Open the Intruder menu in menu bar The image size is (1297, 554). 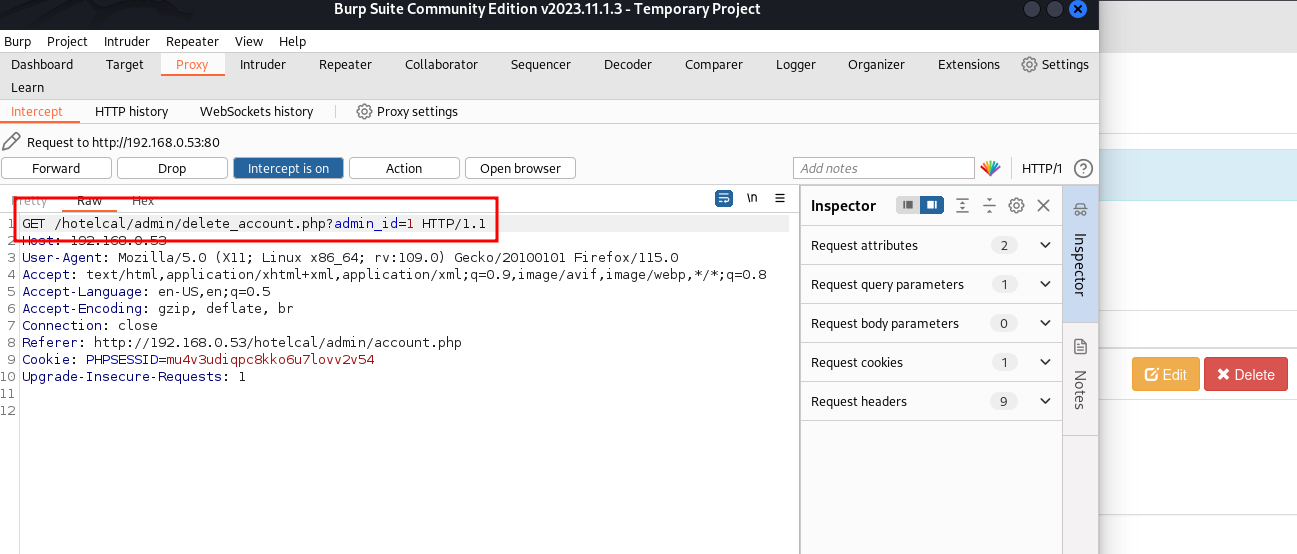coord(127,41)
